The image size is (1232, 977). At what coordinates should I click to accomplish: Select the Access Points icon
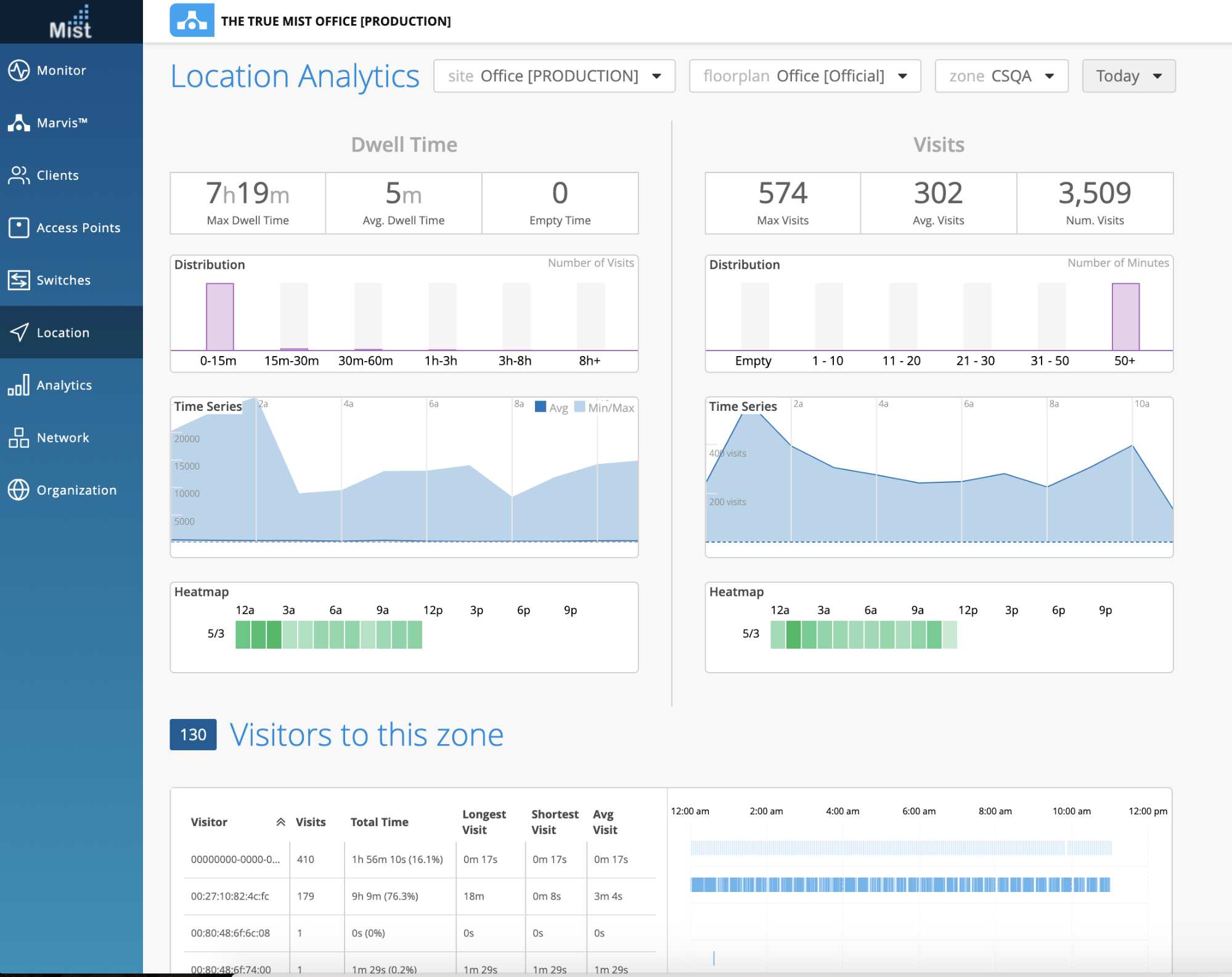coord(18,227)
